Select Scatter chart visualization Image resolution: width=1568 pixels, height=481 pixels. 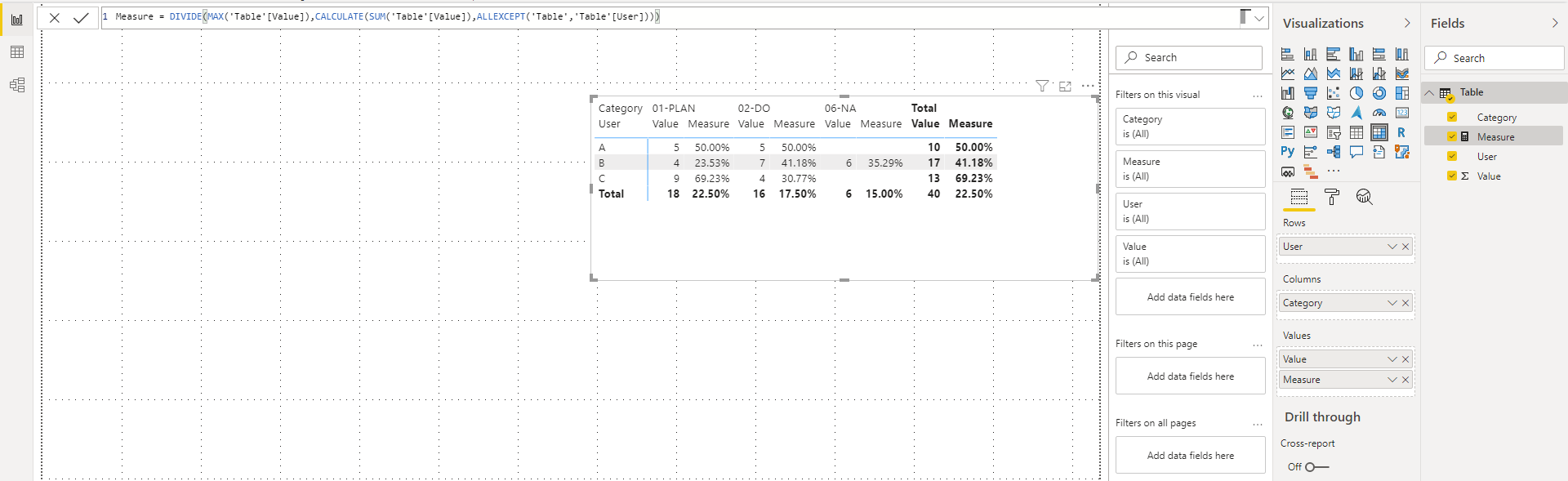click(x=1334, y=93)
